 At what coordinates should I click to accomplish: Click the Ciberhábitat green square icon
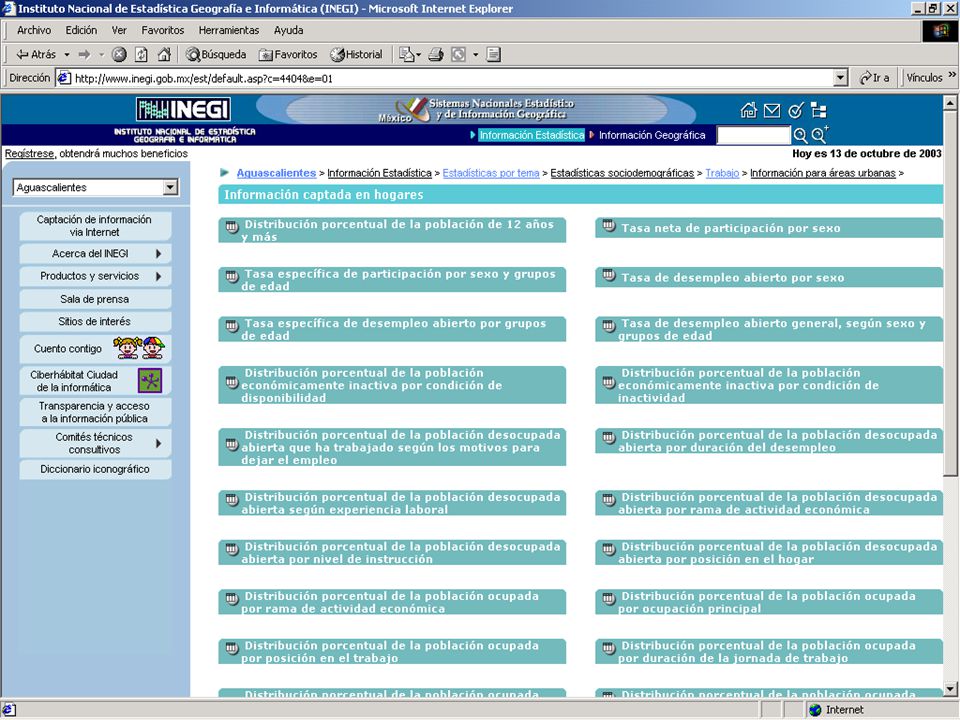[150, 381]
